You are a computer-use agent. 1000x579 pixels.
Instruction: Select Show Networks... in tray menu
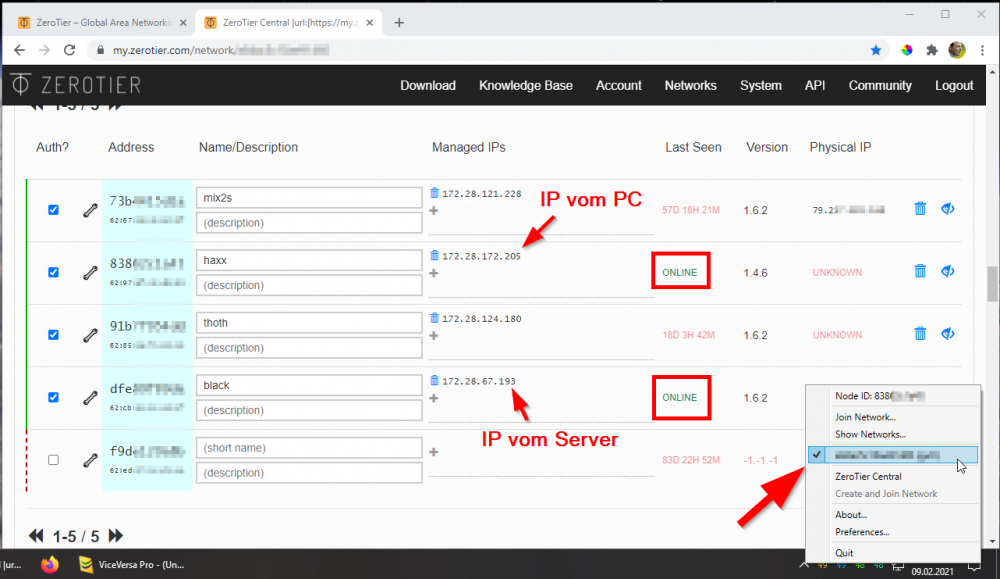click(870, 434)
